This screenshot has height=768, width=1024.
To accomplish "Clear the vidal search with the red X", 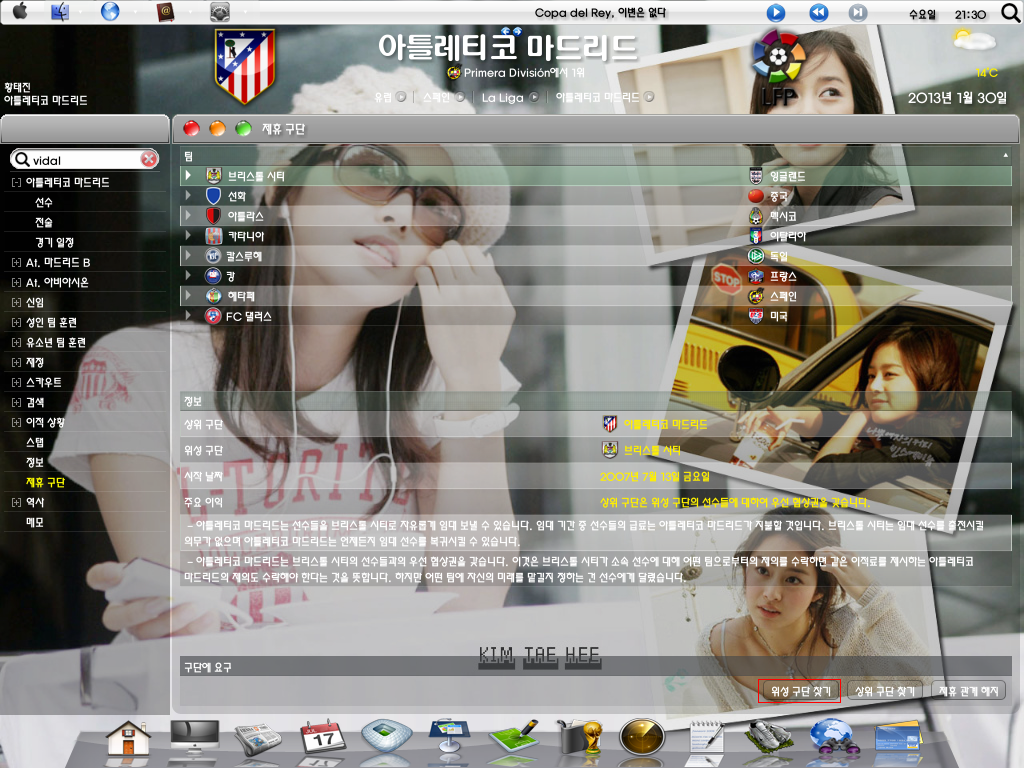I will click(x=149, y=159).
